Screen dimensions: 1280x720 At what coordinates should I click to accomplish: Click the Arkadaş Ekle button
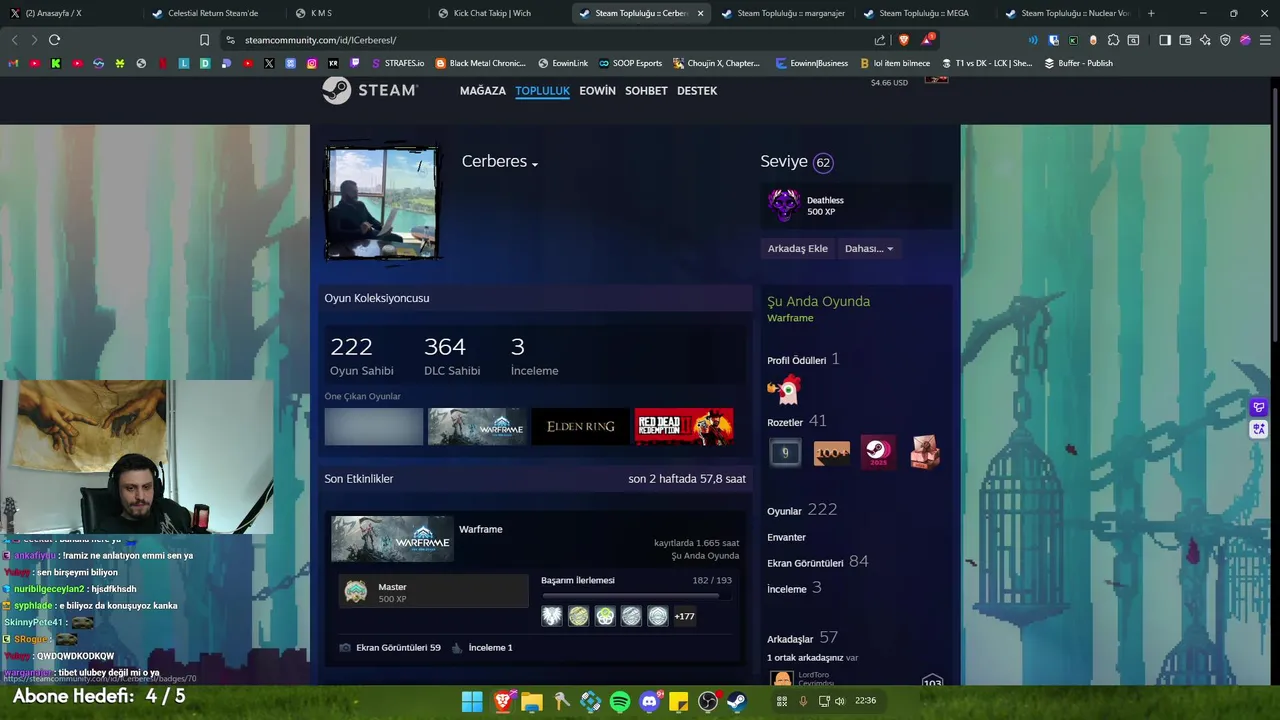pos(797,248)
